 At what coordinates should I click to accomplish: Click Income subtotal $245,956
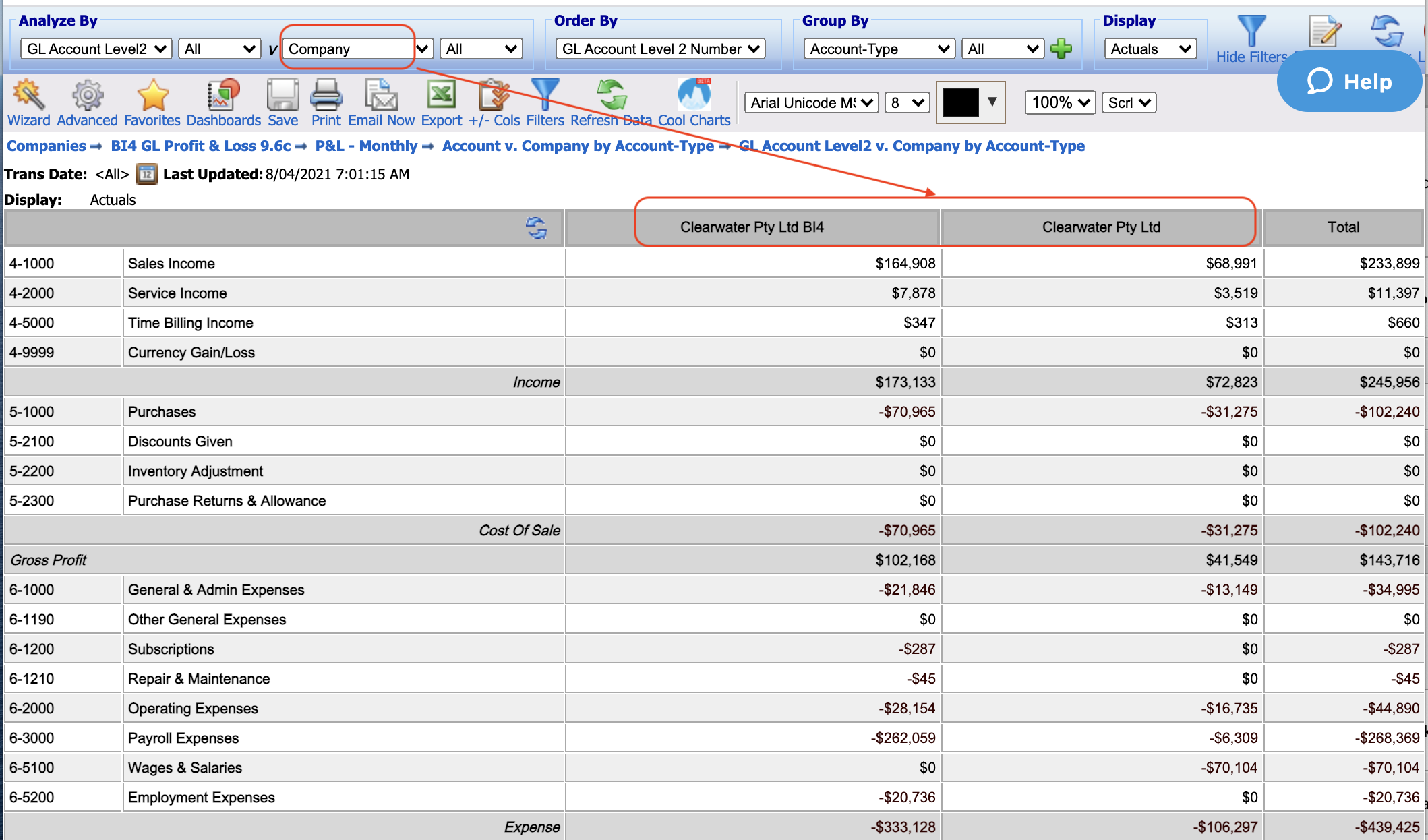(x=1390, y=382)
